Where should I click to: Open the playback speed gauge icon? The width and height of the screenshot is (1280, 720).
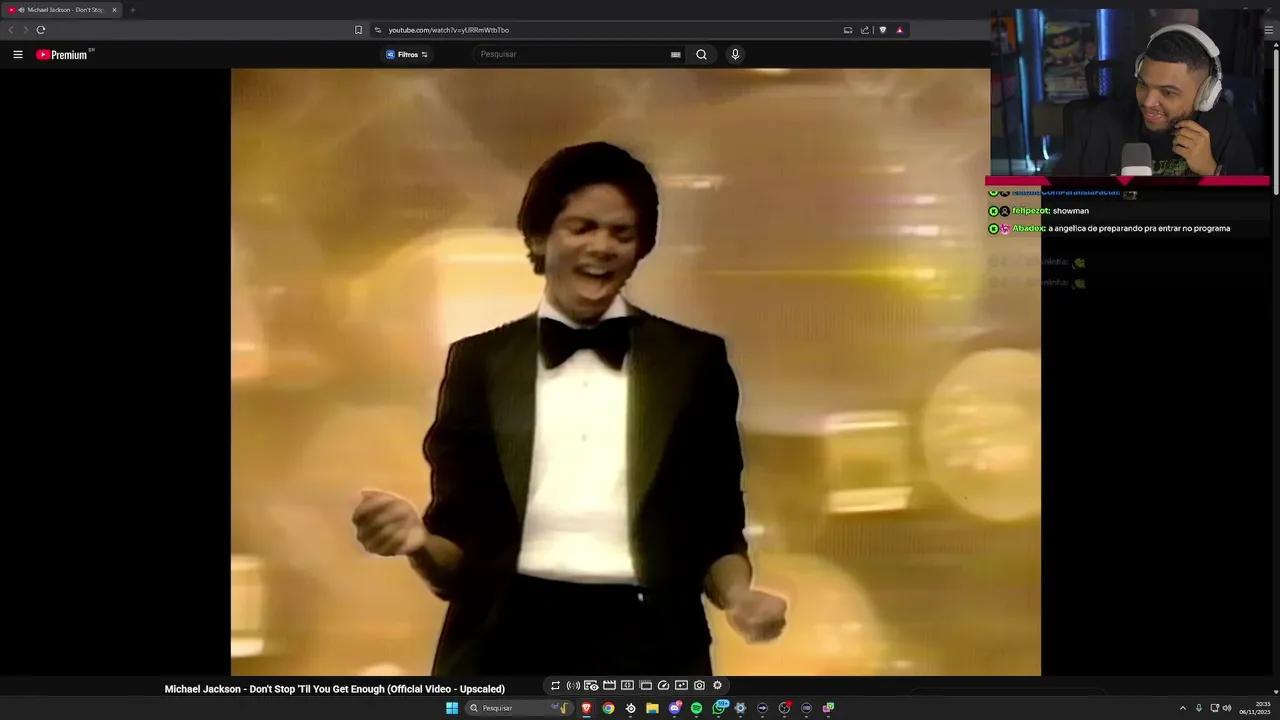click(x=663, y=685)
